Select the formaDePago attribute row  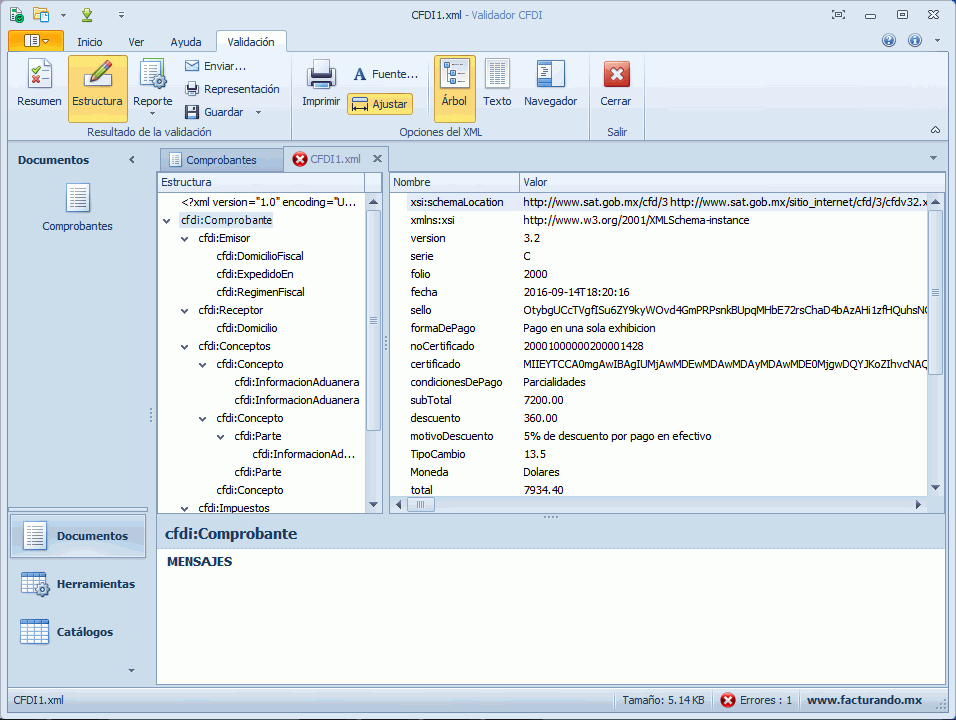click(x=658, y=328)
